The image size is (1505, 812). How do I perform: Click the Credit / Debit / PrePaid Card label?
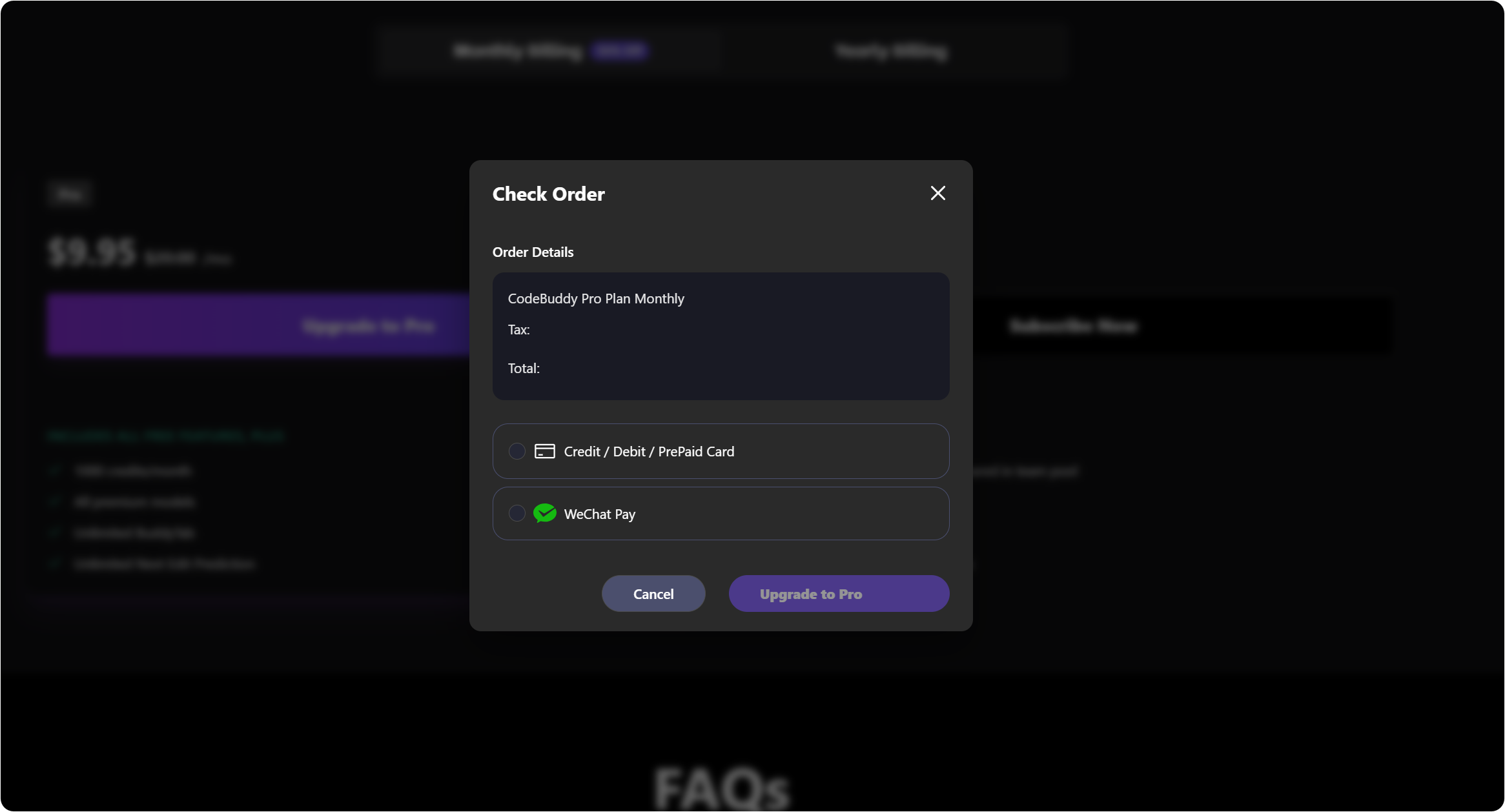(x=649, y=451)
